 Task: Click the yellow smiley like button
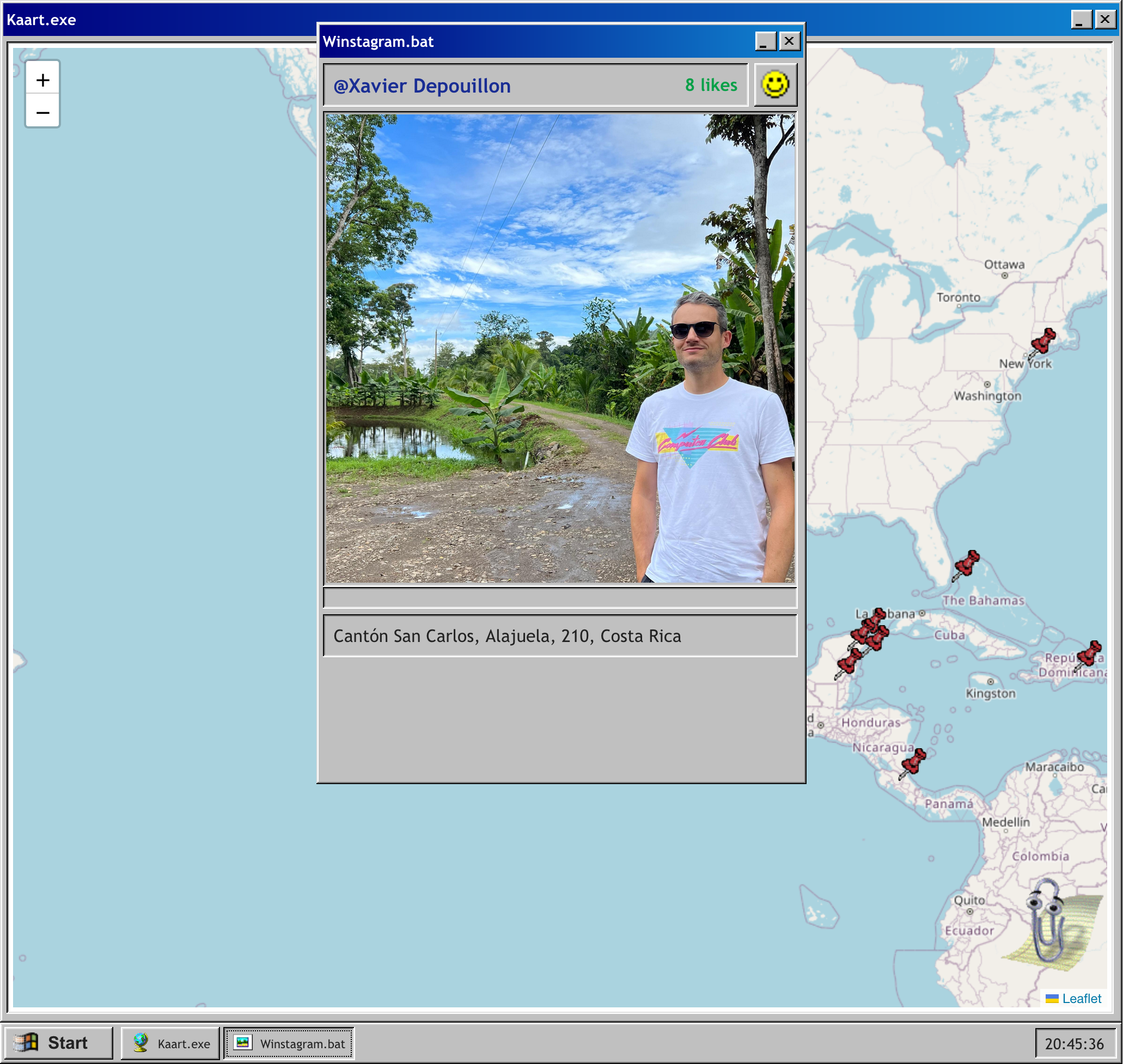click(775, 84)
